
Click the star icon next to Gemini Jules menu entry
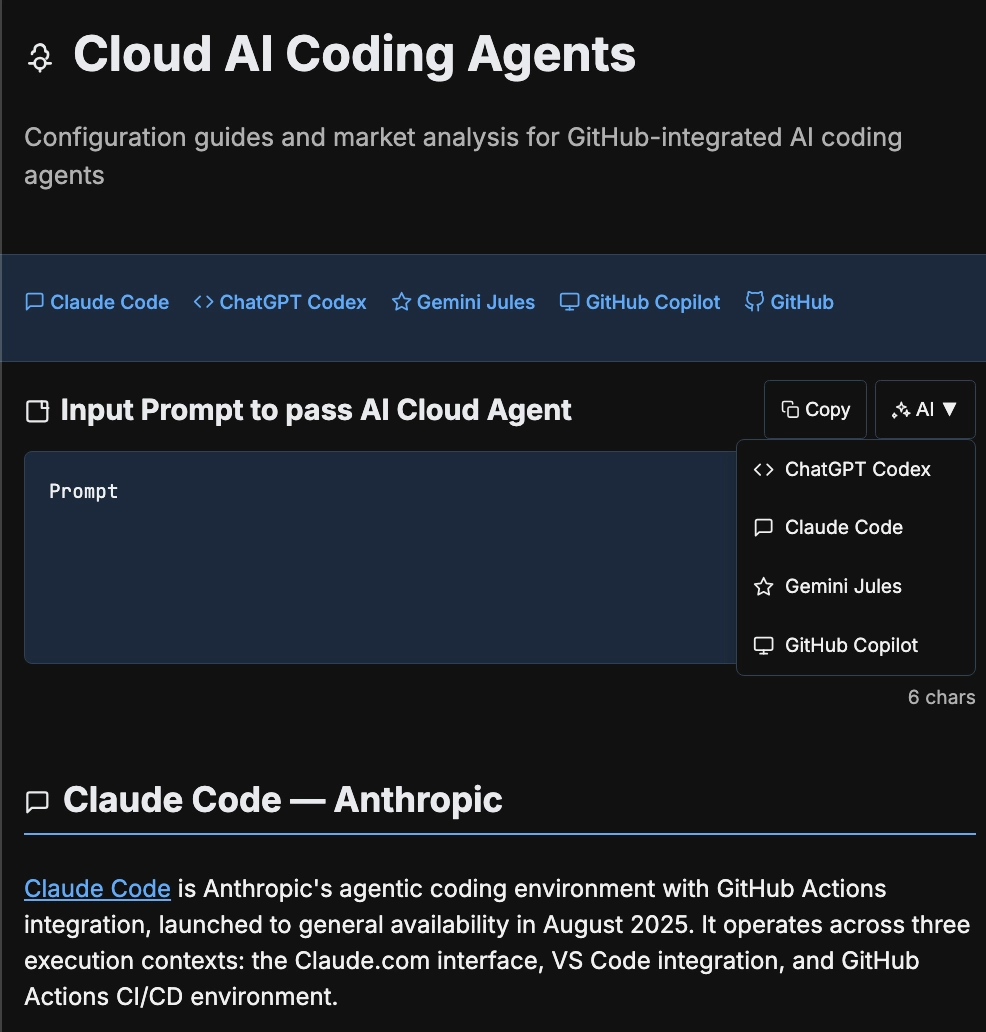click(x=763, y=586)
